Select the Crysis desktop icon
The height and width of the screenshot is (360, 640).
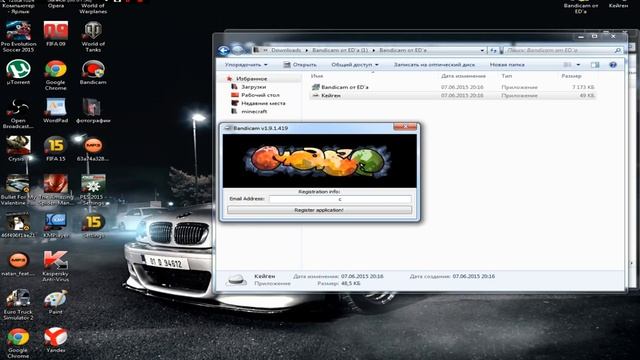coord(18,149)
